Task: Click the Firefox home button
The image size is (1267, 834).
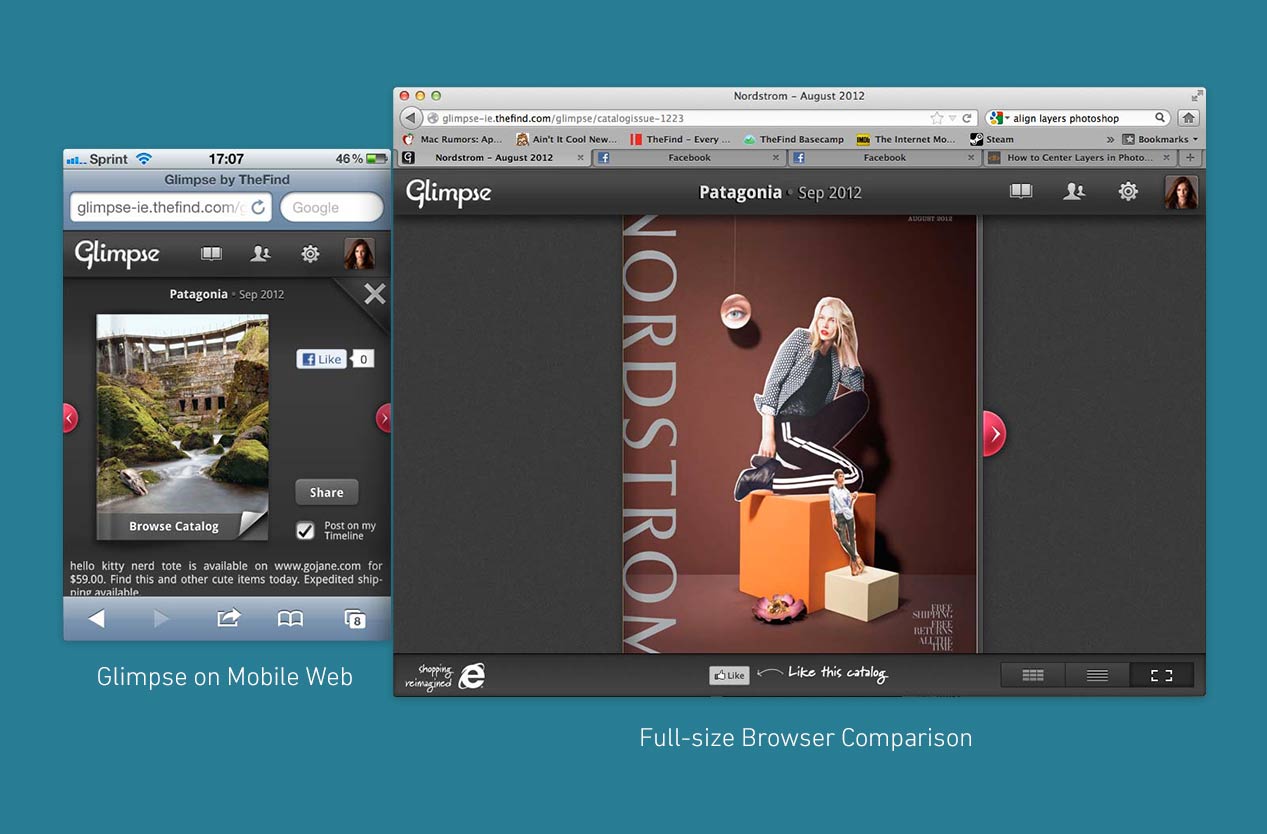Action: click(1188, 118)
